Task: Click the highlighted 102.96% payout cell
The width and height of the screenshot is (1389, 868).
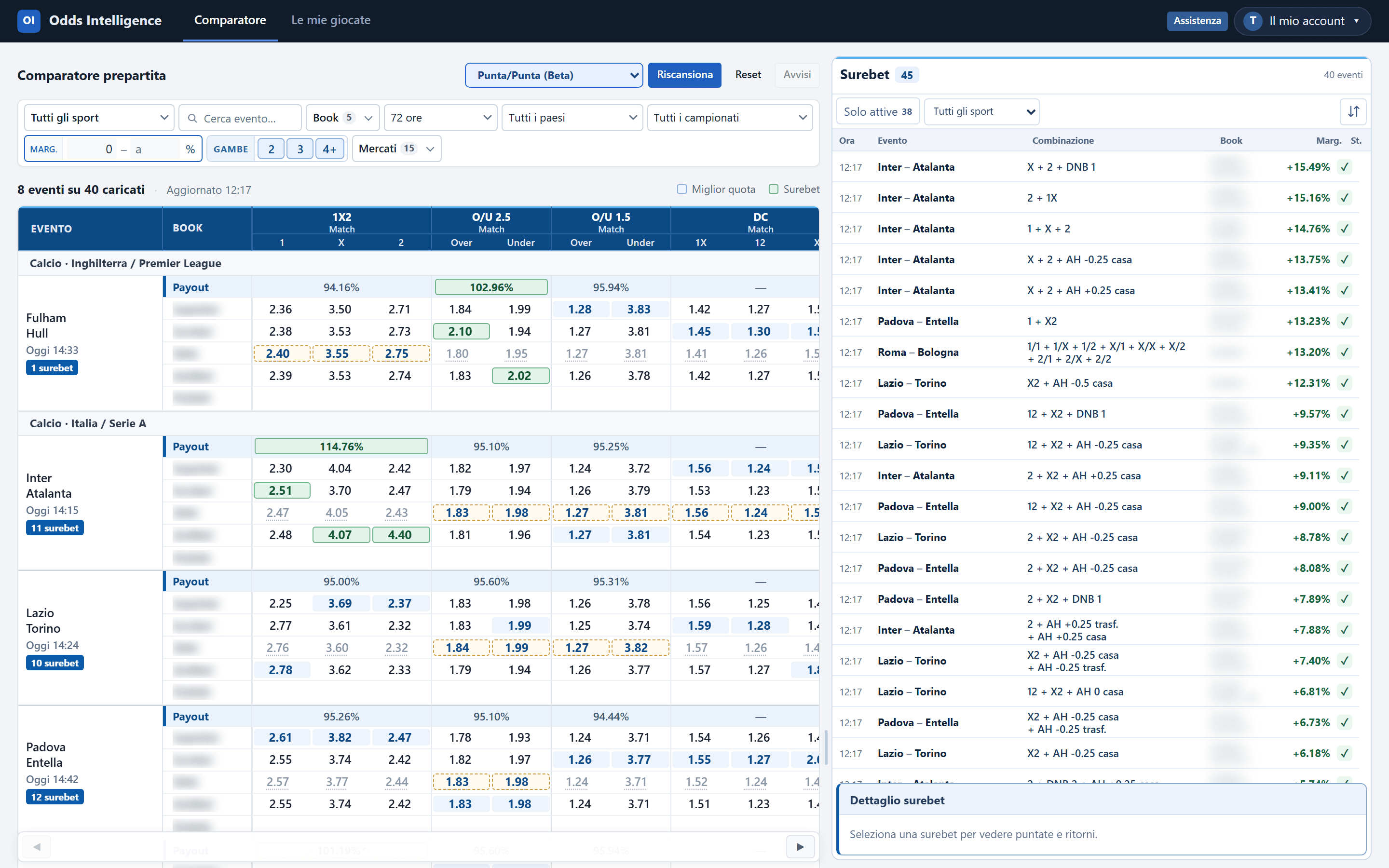Action: click(491, 287)
